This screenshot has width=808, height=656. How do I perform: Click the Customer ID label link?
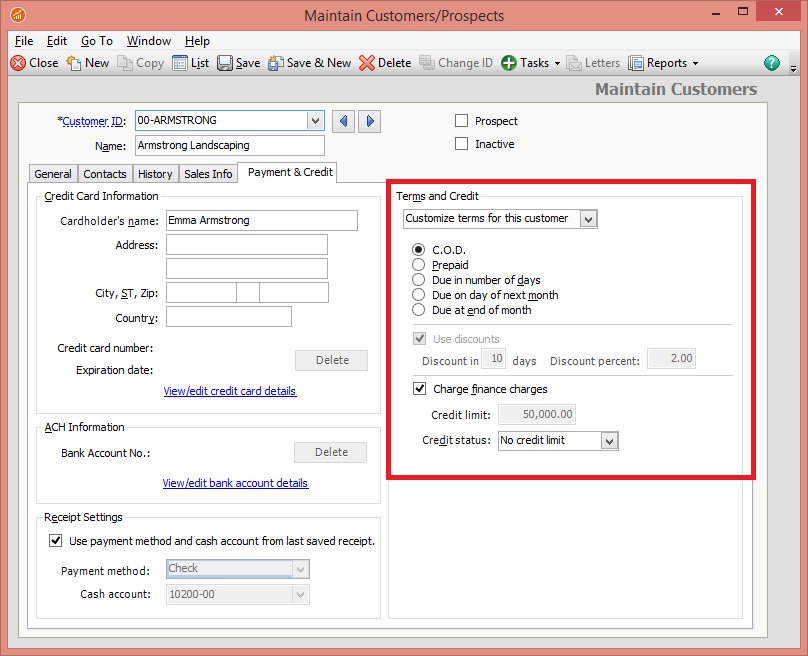[x=93, y=121]
